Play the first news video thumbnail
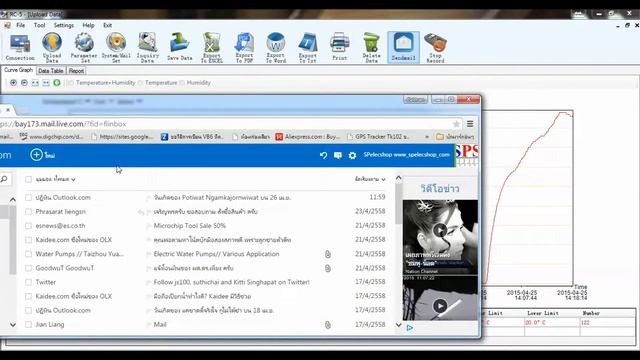Screen dimensions: 640x360 [440, 230]
